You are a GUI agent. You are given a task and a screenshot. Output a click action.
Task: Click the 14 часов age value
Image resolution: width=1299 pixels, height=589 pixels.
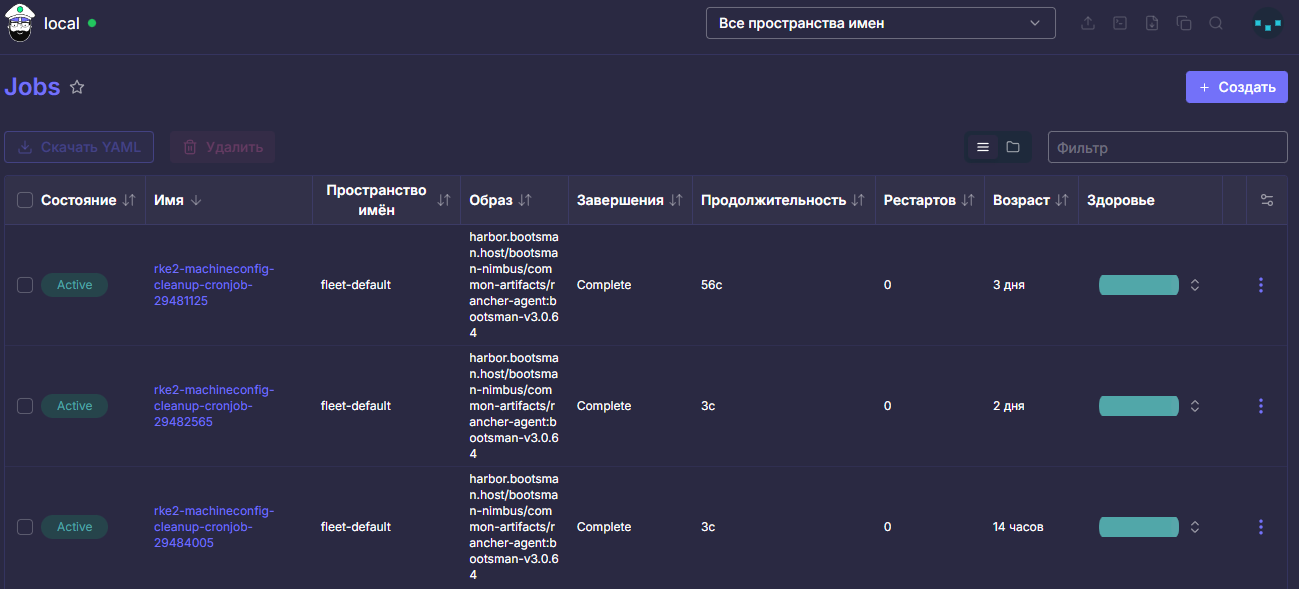click(x=1018, y=527)
